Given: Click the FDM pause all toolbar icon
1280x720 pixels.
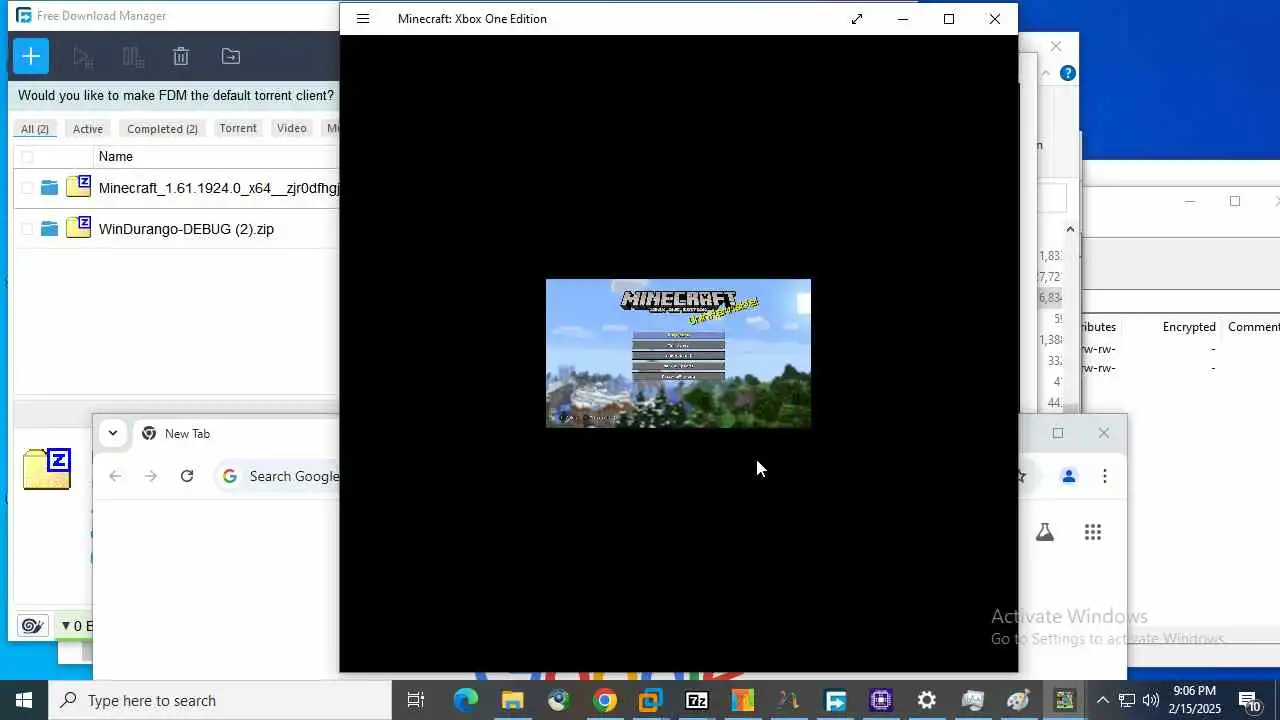Looking at the screenshot, I should [x=132, y=57].
